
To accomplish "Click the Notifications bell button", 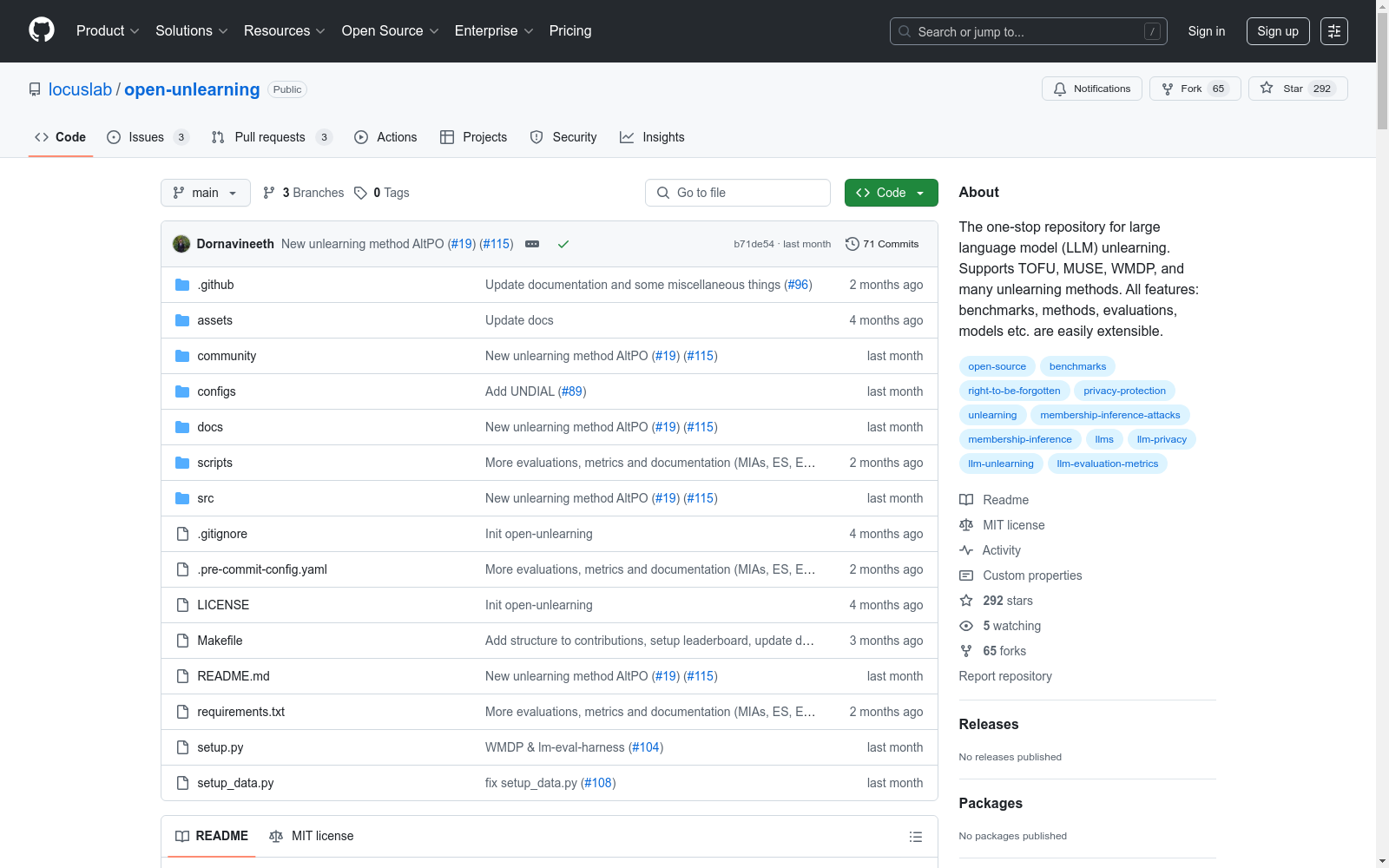I will [1092, 89].
